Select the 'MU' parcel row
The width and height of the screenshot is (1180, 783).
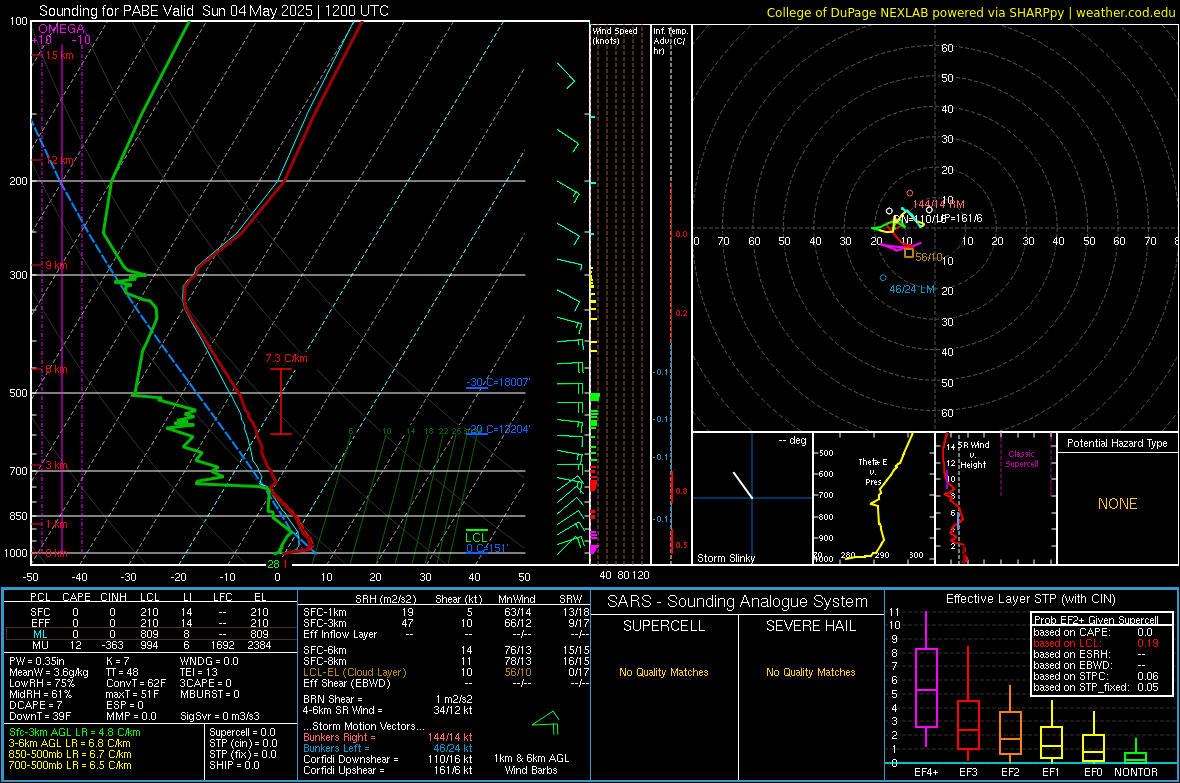(149, 645)
